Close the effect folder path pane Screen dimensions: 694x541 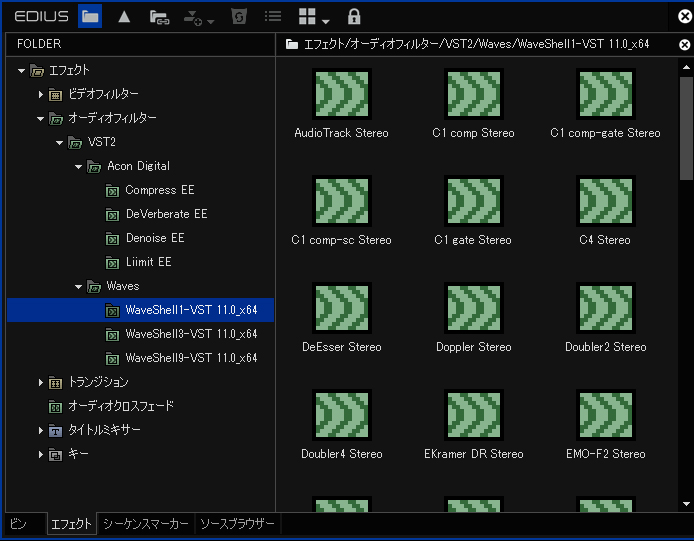click(x=684, y=44)
